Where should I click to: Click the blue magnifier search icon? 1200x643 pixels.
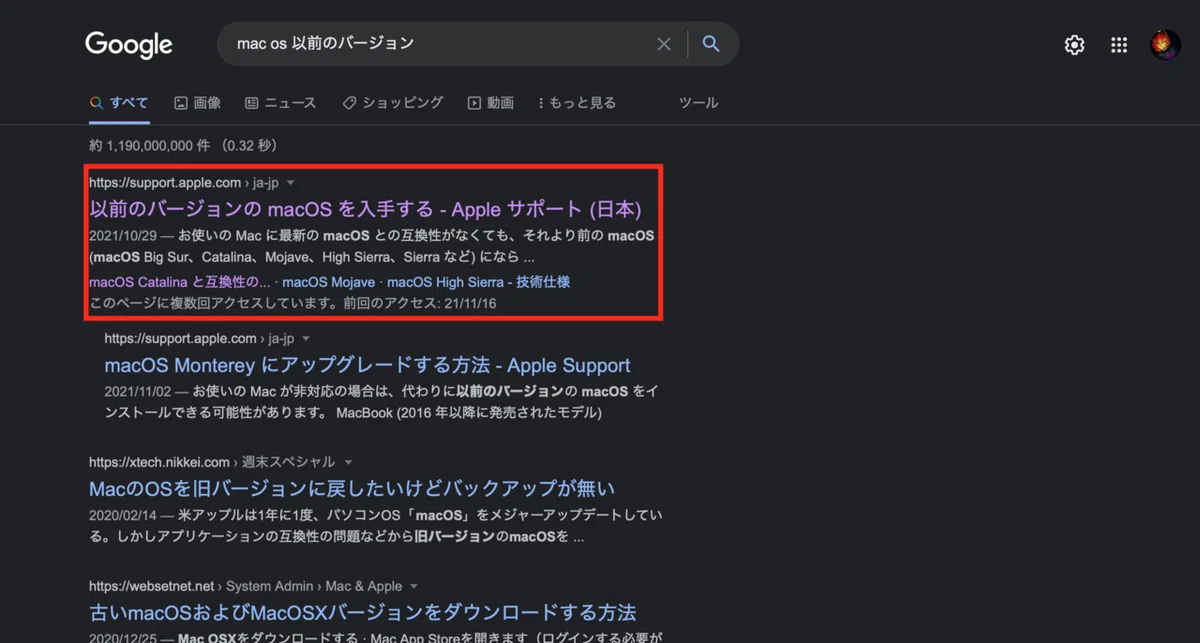pyautogui.click(x=711, y=44)
